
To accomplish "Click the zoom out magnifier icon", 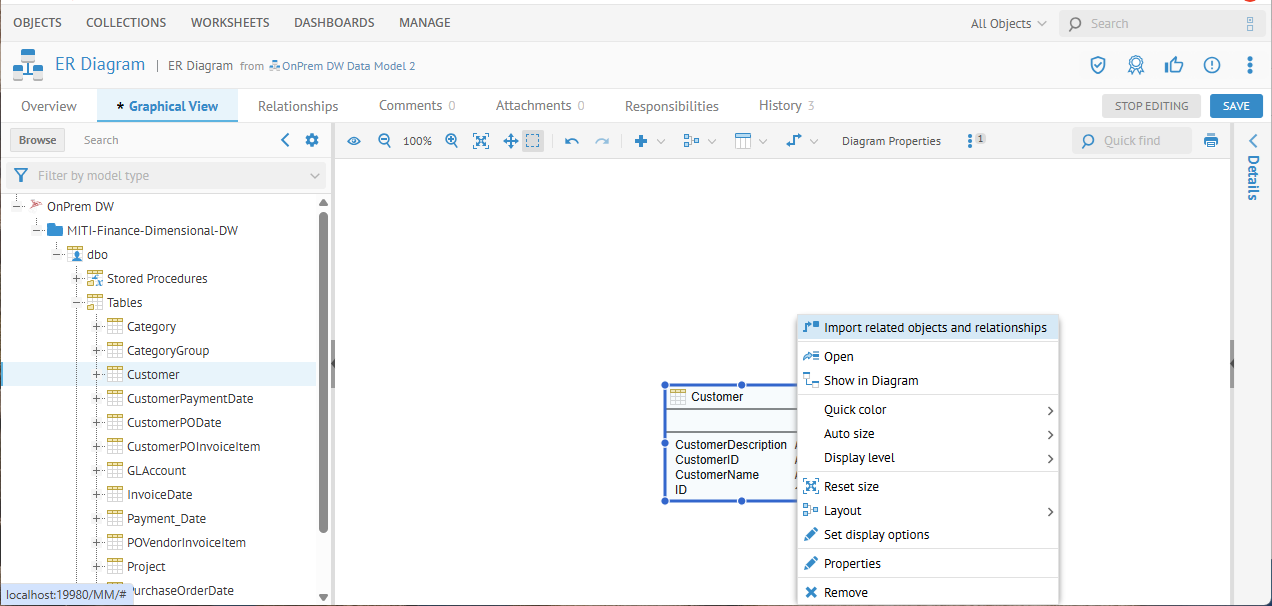I will [x=384, y=141].
